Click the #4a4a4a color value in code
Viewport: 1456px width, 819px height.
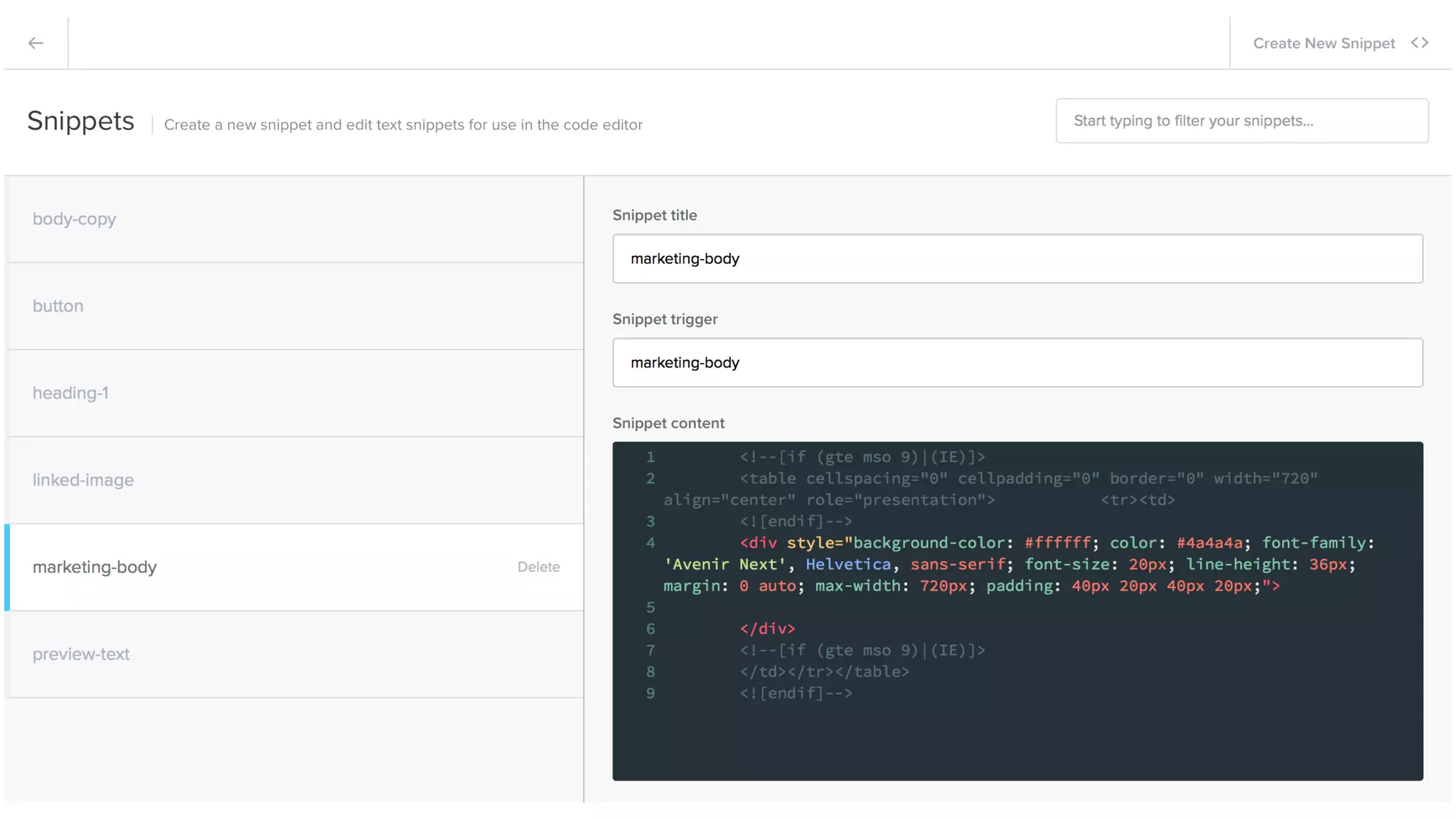coord(1209,543)
